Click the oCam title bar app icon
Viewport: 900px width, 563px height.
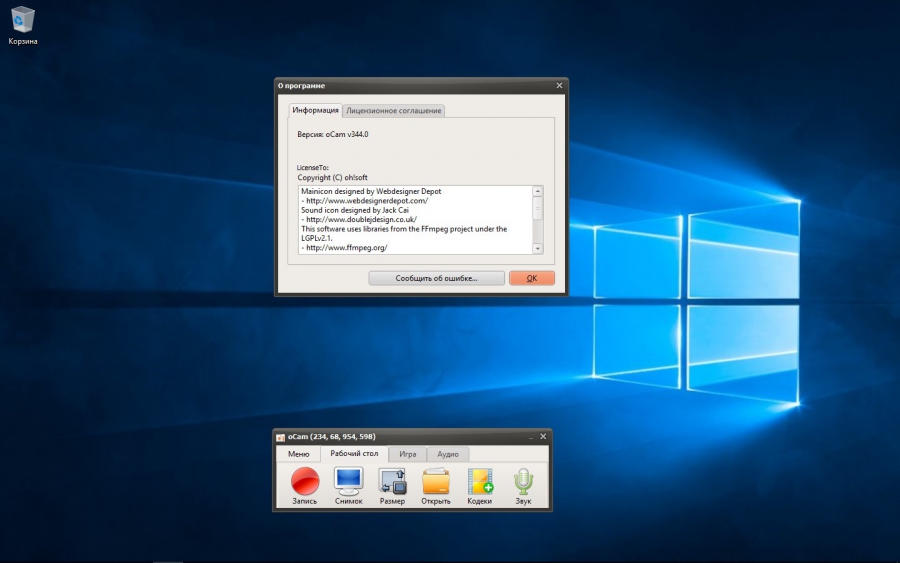281,437
